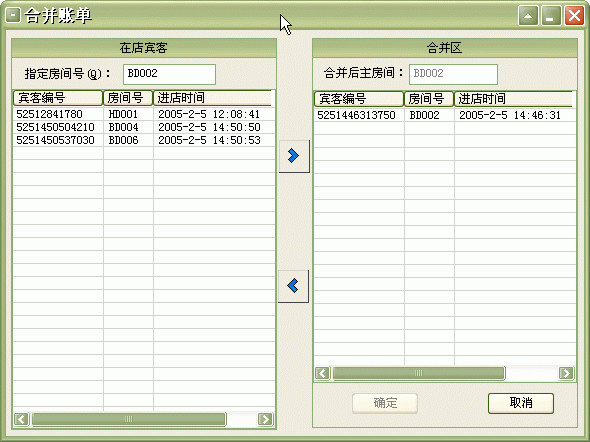
Task: Click the left arrow remove-from-merge button
Action: tap(293, 286)
